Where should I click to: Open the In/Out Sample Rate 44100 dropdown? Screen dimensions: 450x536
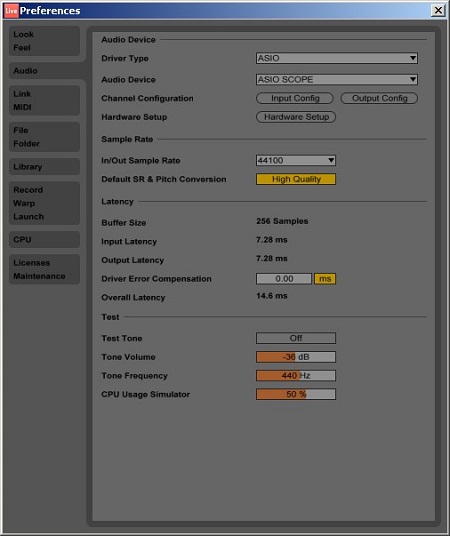click(296, 160)
